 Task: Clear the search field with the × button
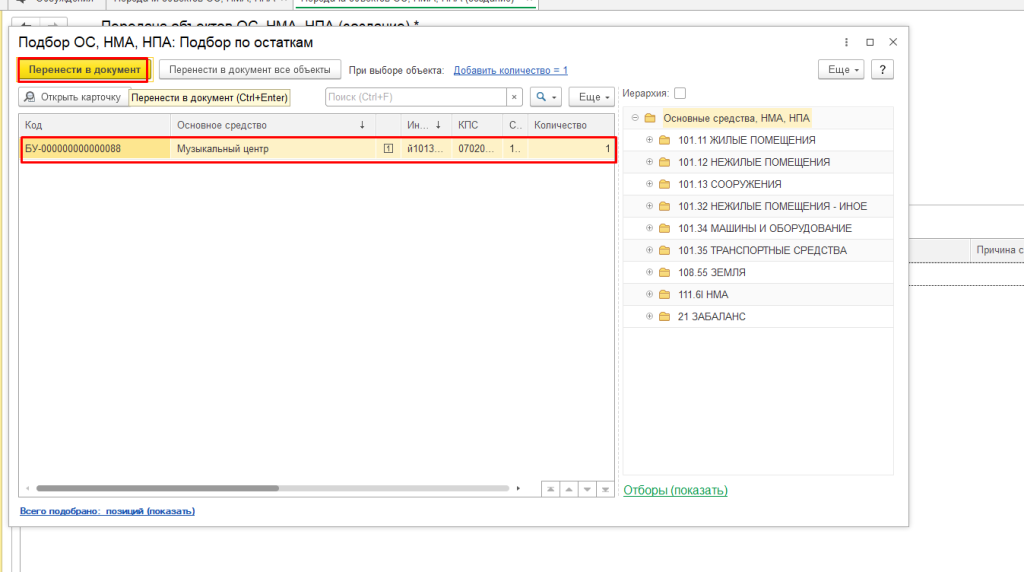[515, 97]
